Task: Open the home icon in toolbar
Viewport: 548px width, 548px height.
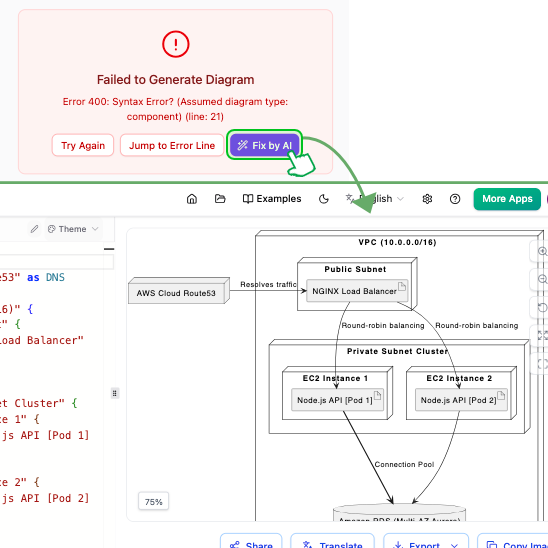Action: tap(192, 199)
